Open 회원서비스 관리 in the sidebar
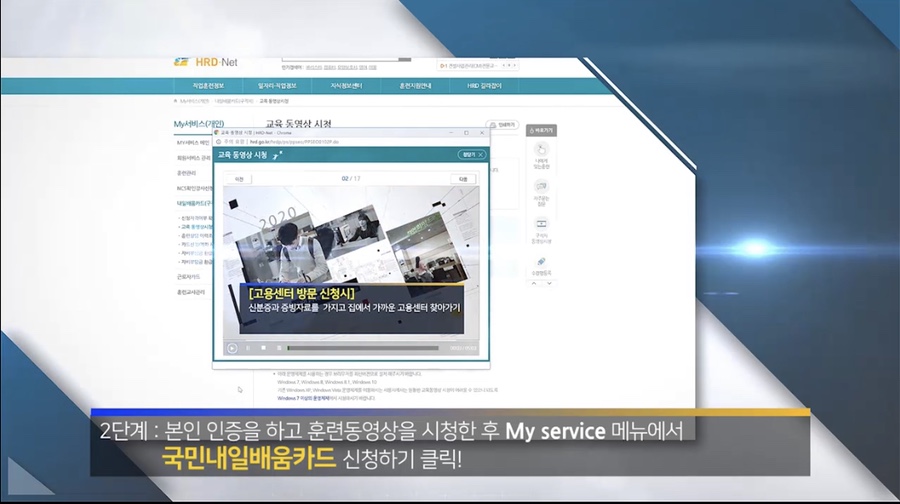 pos(193,158)
